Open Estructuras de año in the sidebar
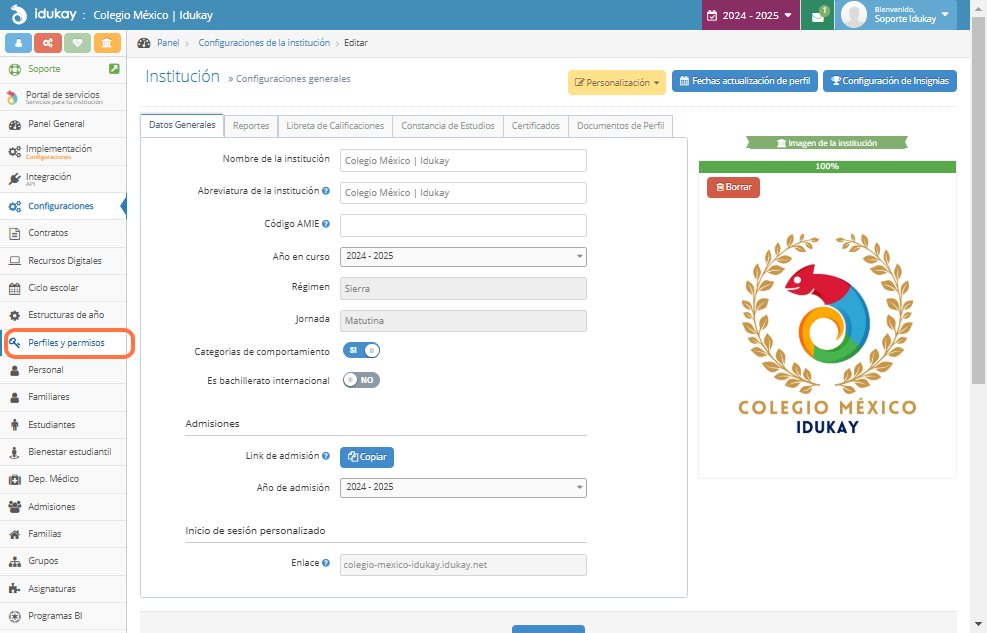 [63, 315]
